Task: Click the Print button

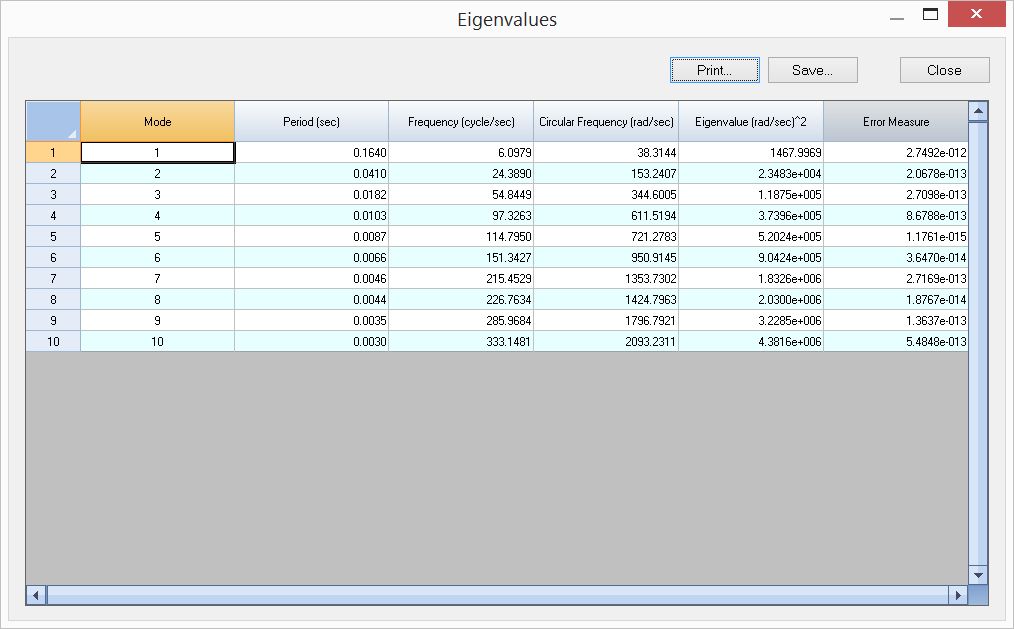Action: (713, 69)
